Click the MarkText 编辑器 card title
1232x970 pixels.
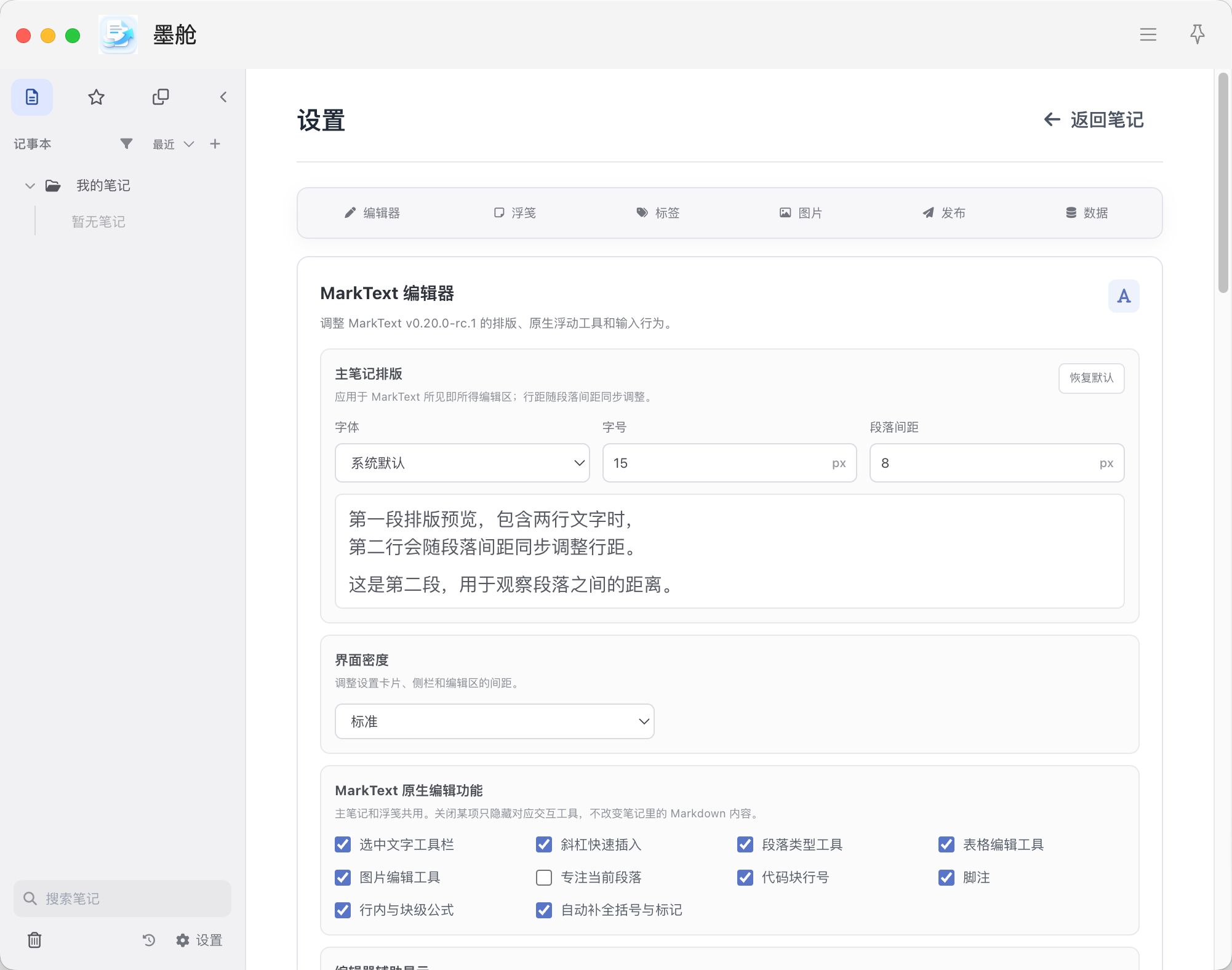(387, 294)
